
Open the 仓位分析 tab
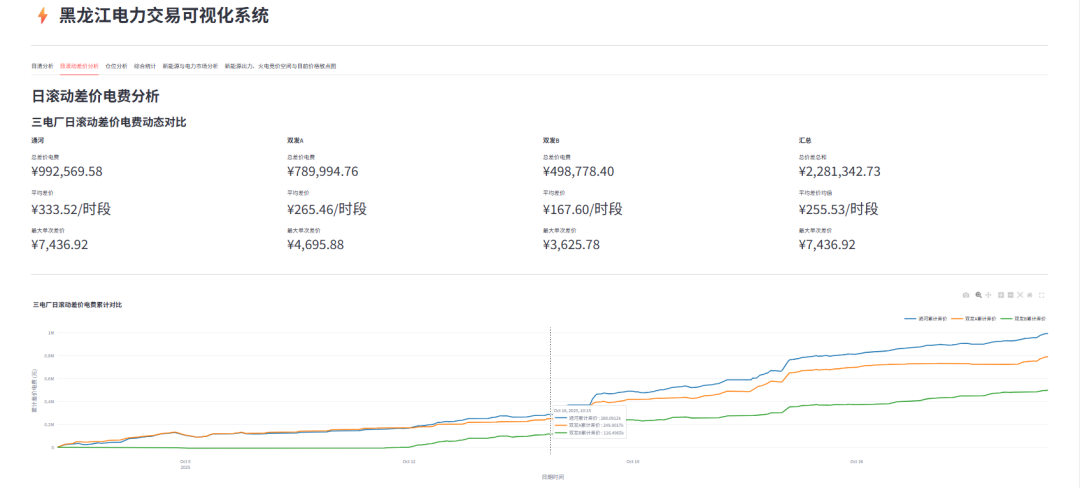click(x=116, y=66)
